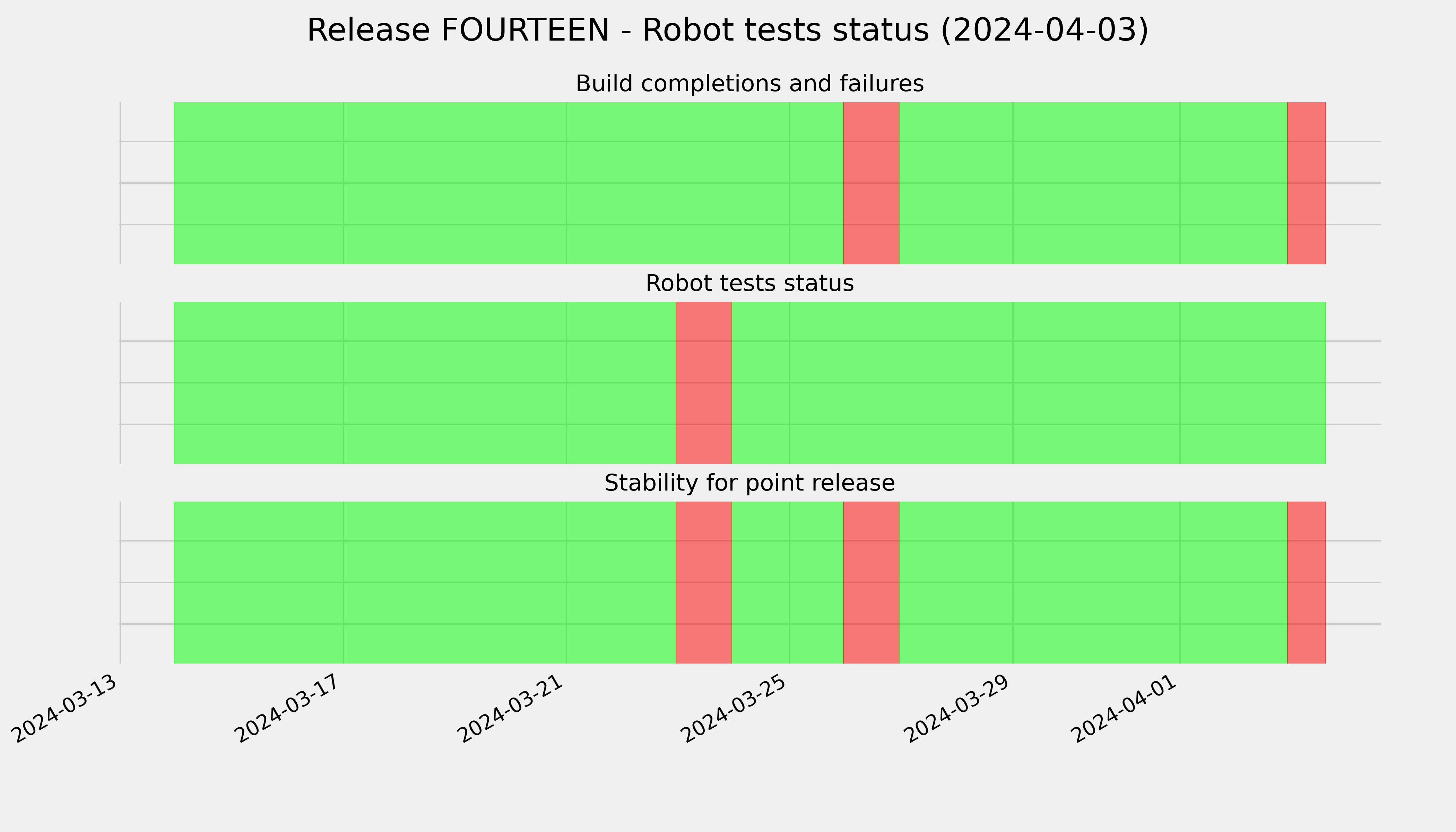
Task: Click the green region right of red in Robot tests
Action: 1029,383
